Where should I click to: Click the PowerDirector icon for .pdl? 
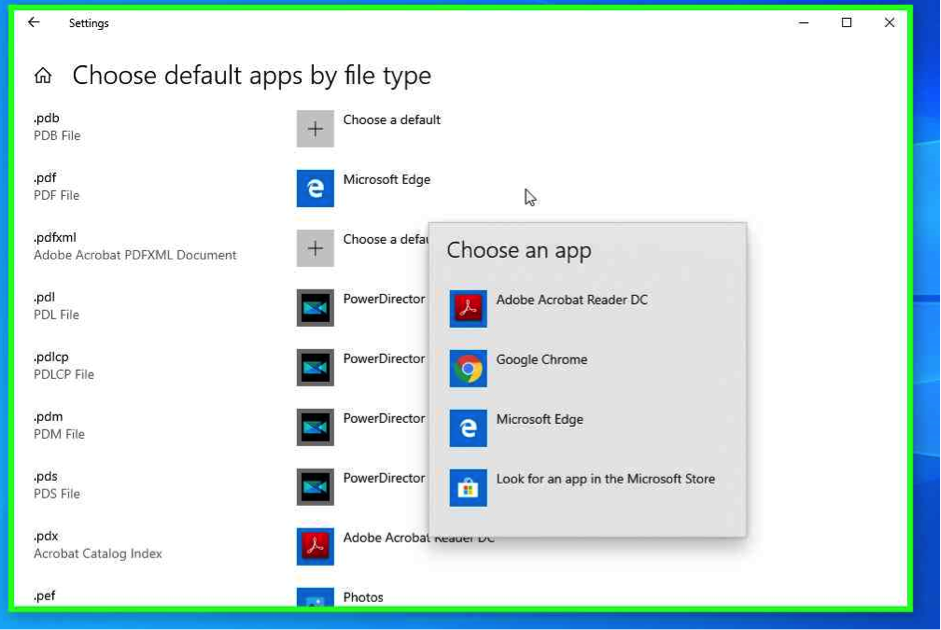(x=315, y=308)
